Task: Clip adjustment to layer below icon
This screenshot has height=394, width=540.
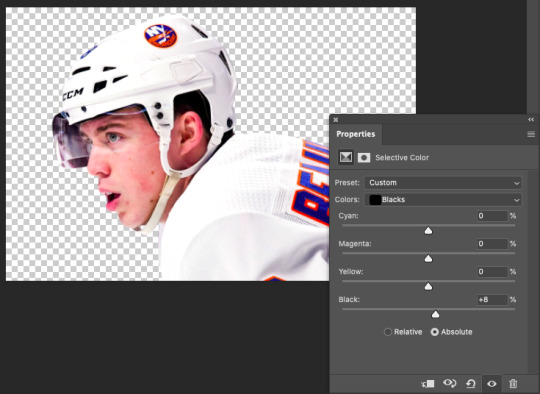Action: tap(428, 383)
